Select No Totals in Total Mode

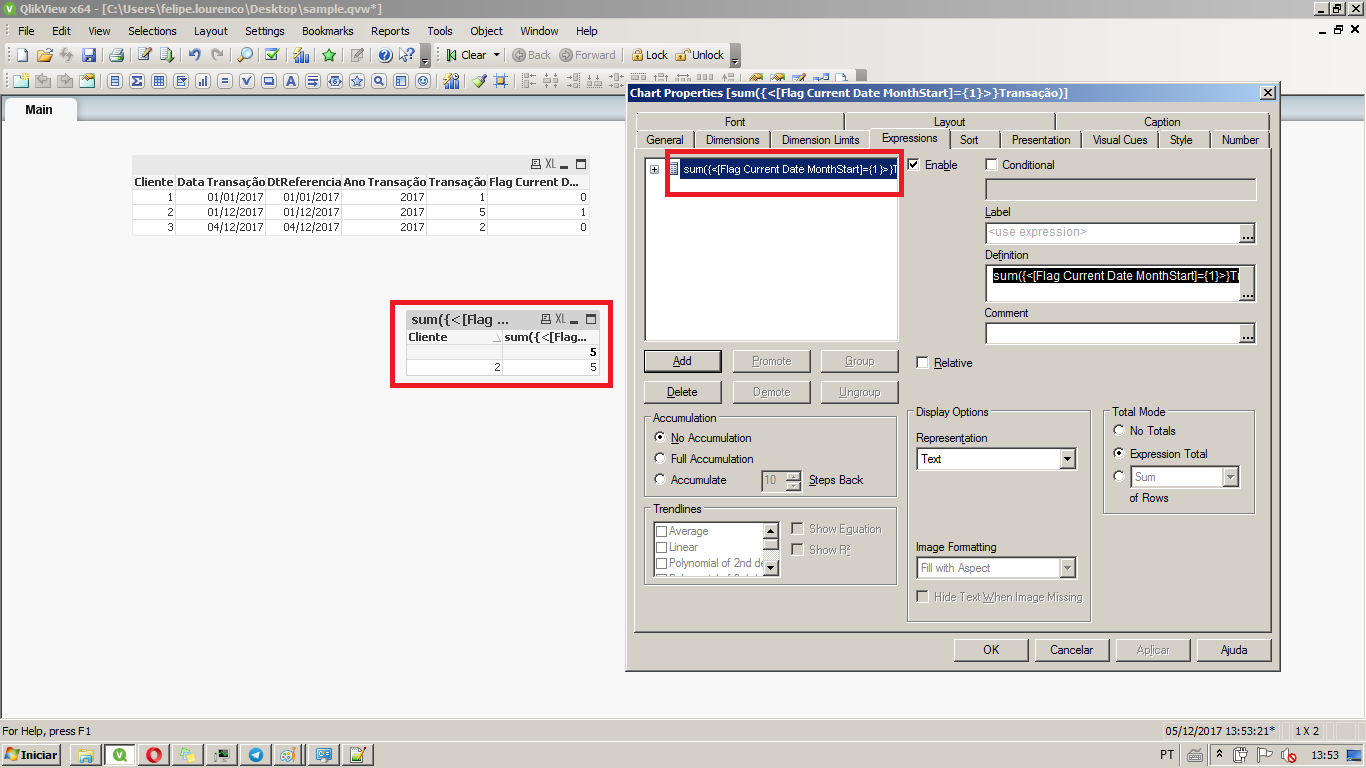click(x=1119, y=431)
